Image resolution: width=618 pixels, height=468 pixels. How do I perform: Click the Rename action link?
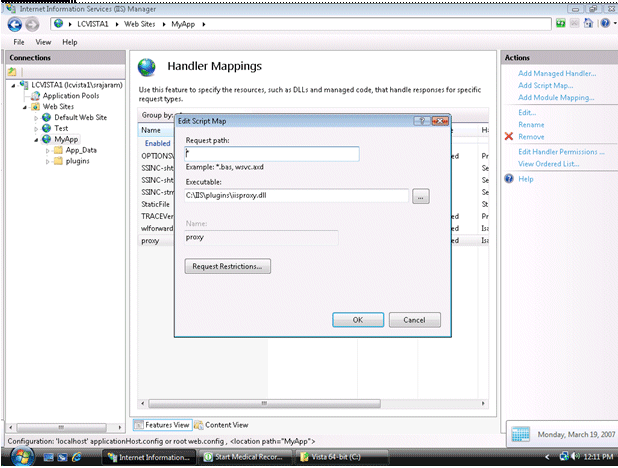pos(531,125)
